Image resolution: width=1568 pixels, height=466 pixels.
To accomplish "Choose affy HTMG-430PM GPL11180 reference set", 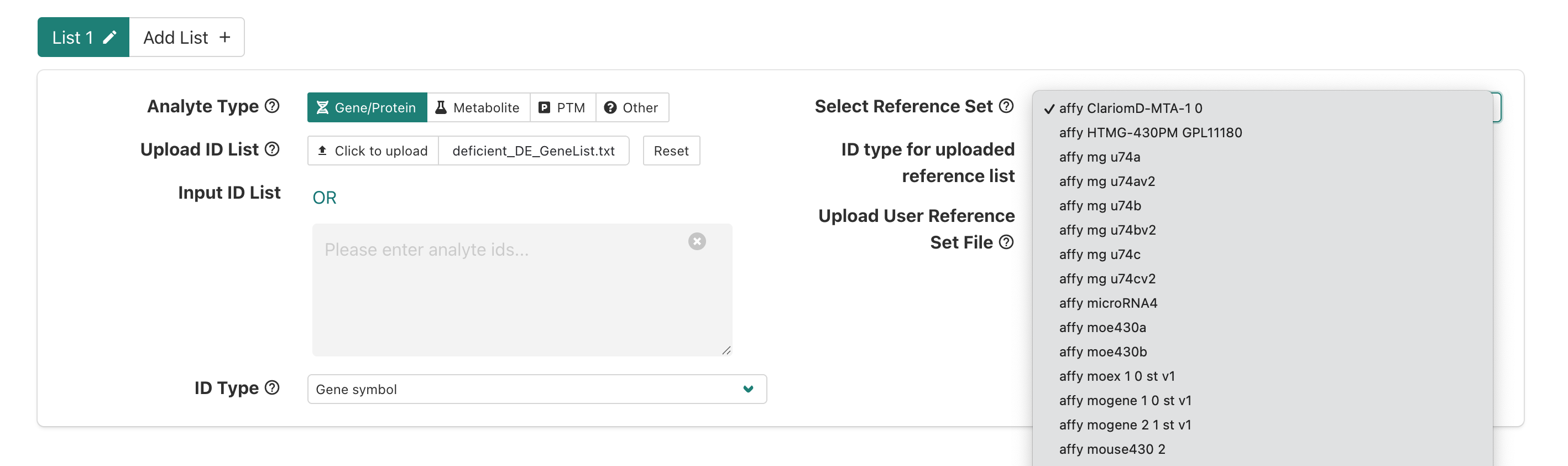I will [1150, 133].
